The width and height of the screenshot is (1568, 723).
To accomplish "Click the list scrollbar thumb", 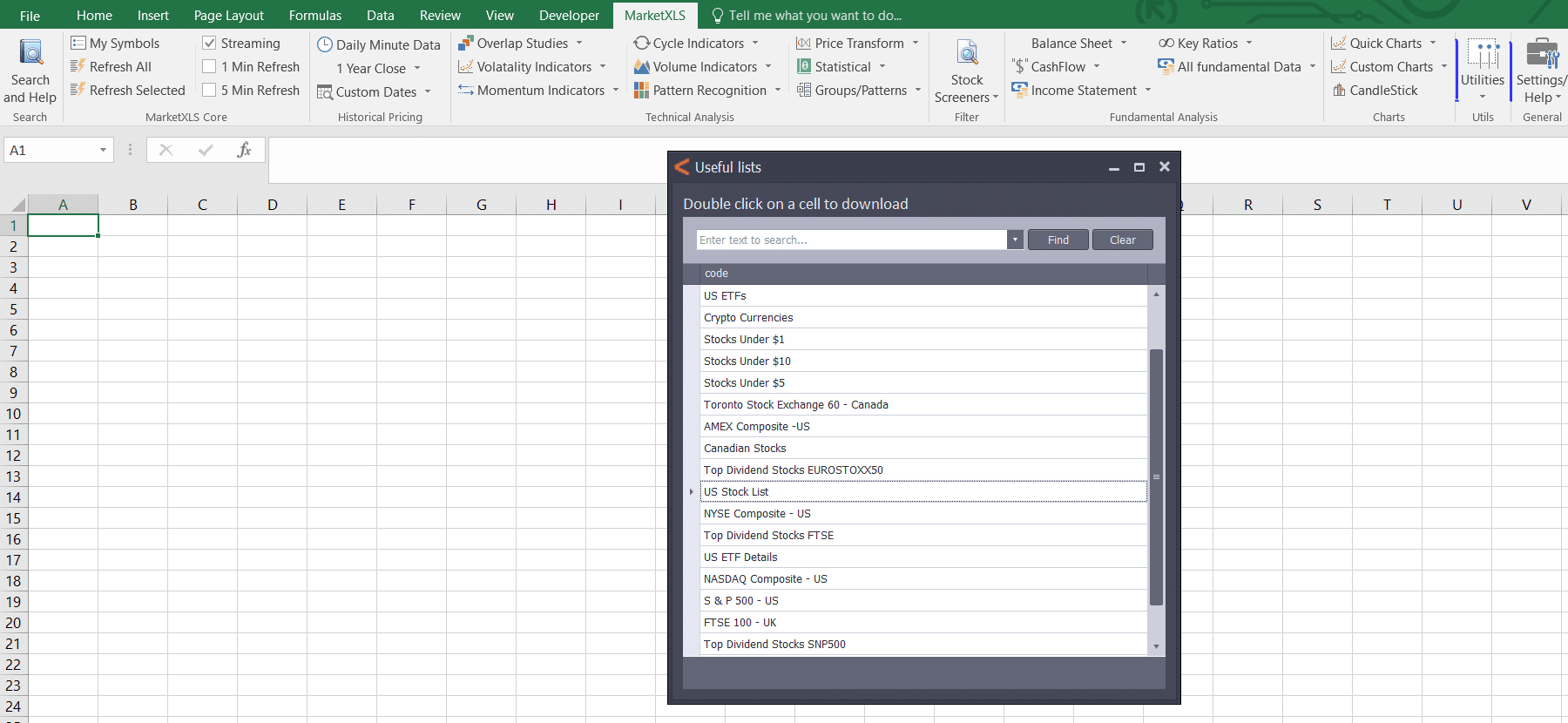I will coord(1157,476).
